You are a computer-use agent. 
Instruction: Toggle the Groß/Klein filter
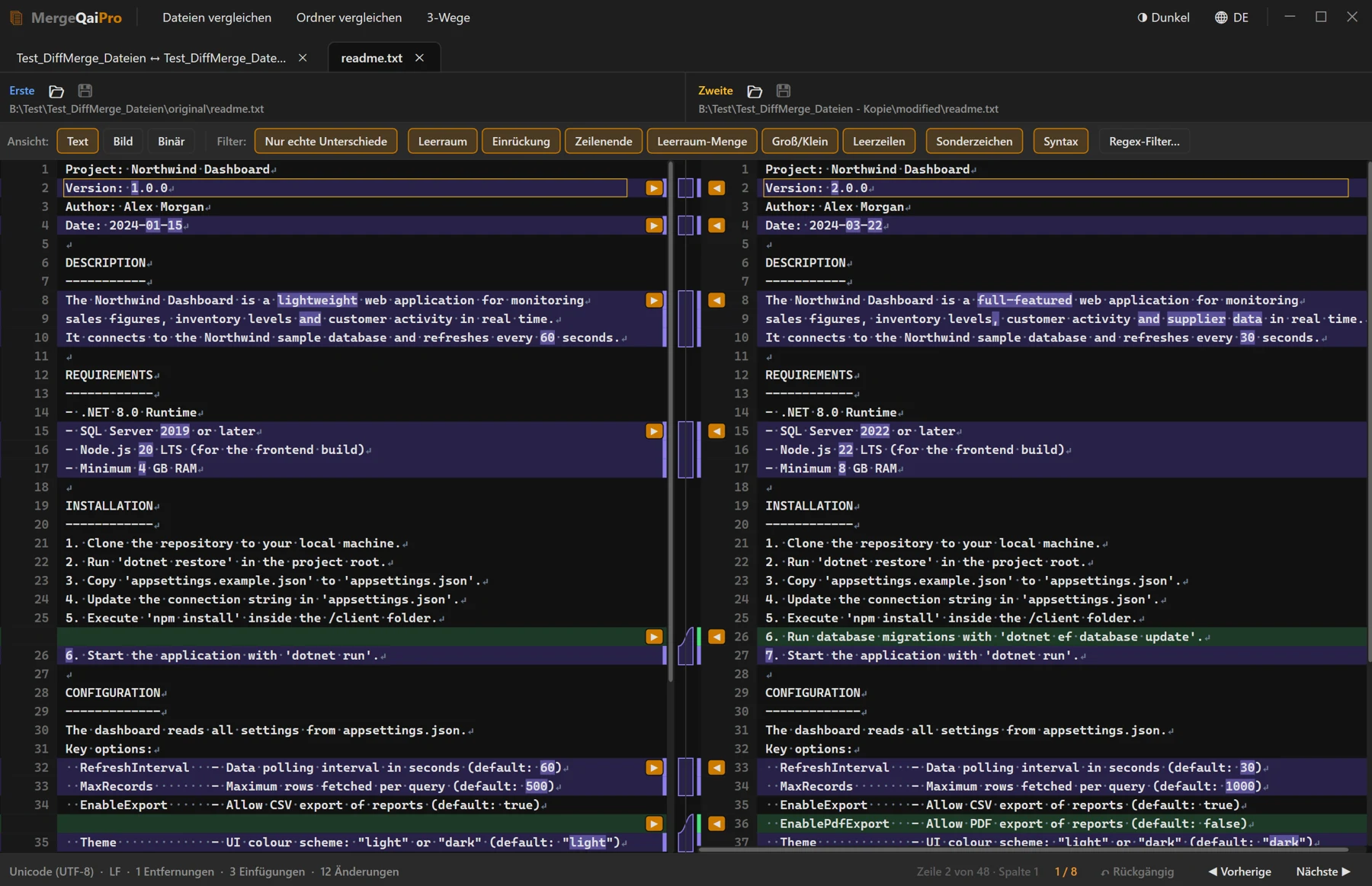[x=800, y=141]
